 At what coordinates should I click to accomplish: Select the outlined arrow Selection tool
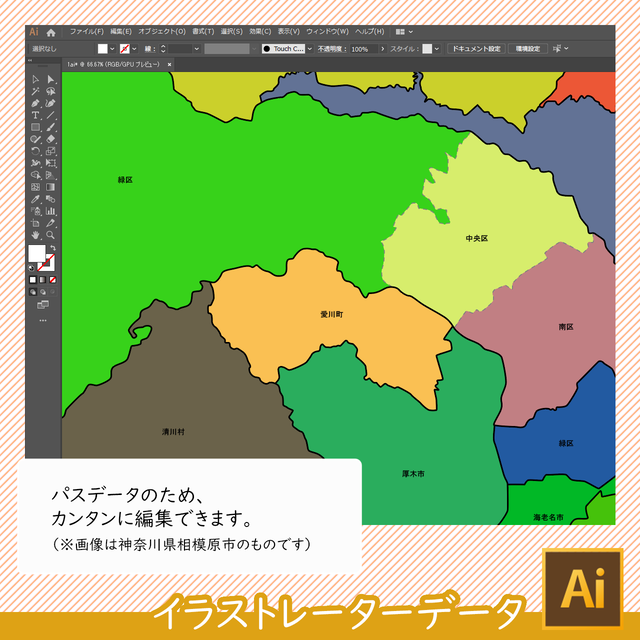pos(36,79)
